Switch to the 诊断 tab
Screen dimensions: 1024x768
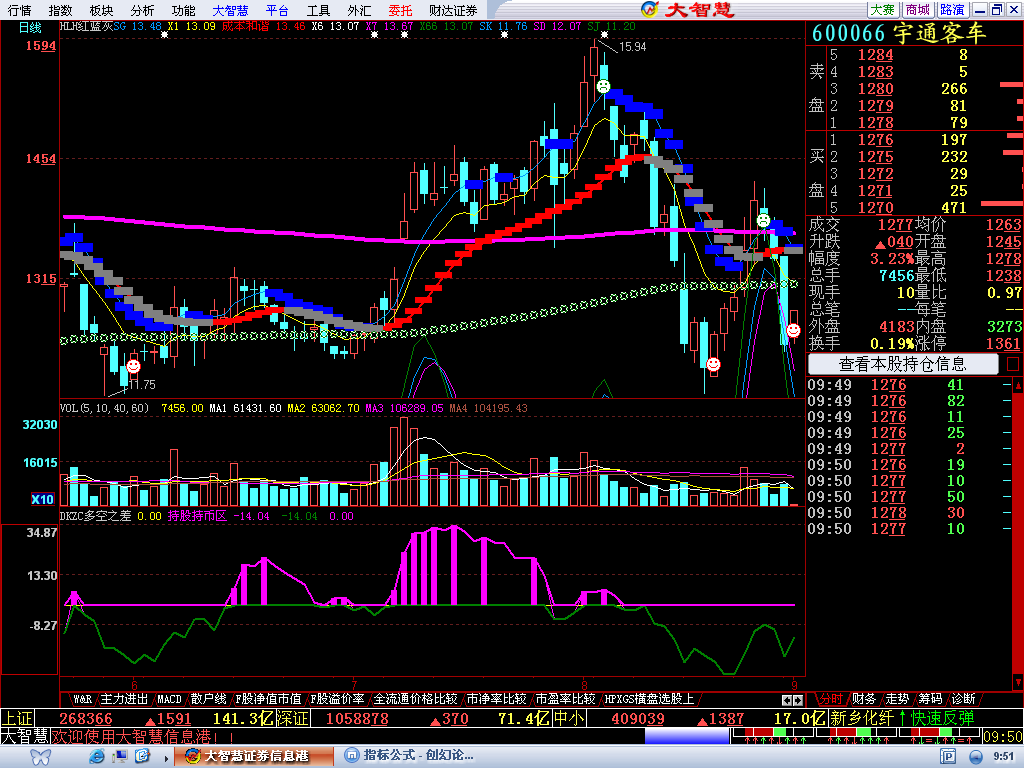click(x=964, y=699)
